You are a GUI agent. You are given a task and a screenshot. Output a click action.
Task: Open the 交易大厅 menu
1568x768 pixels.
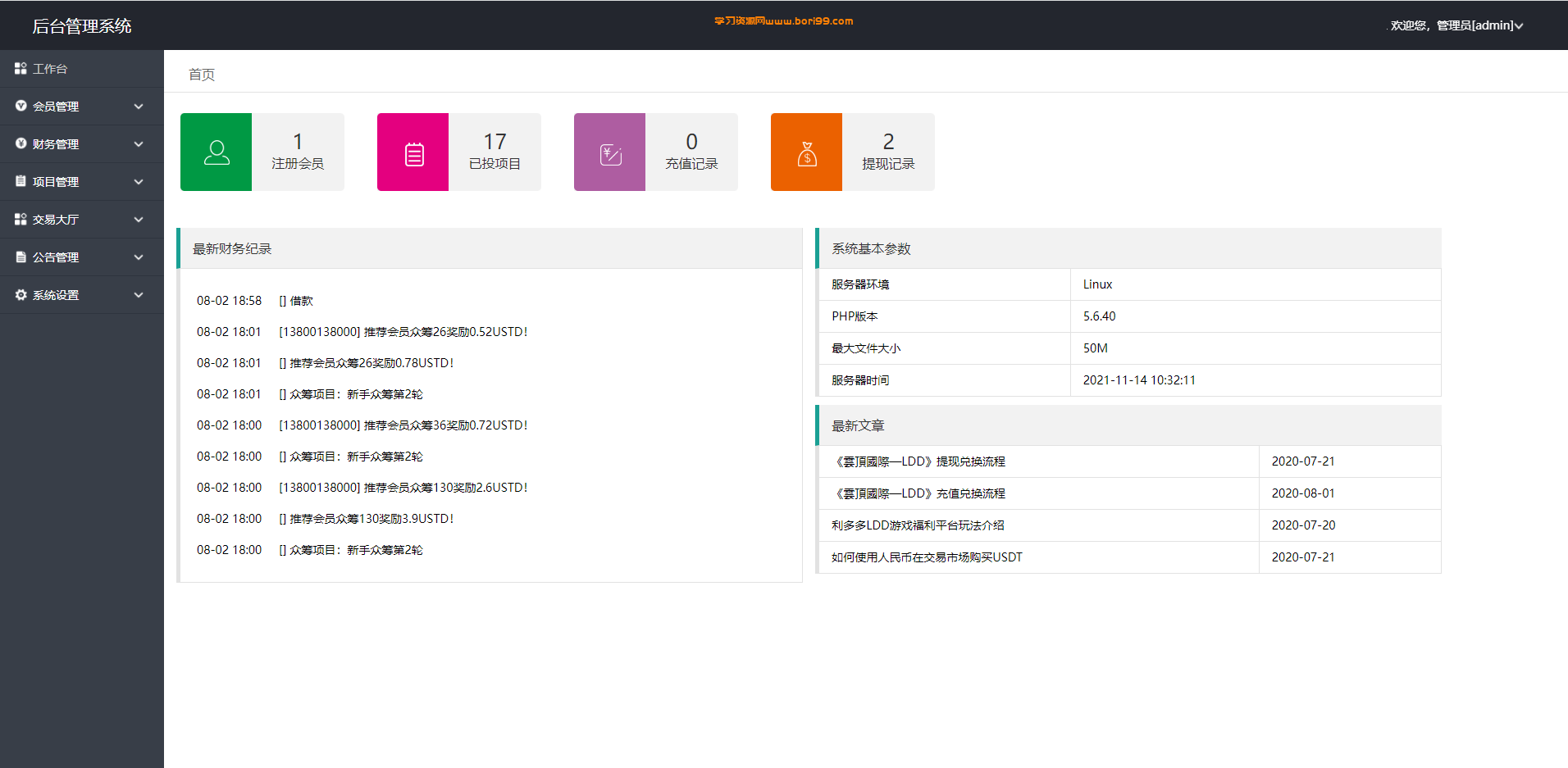[x=82, y=220]
